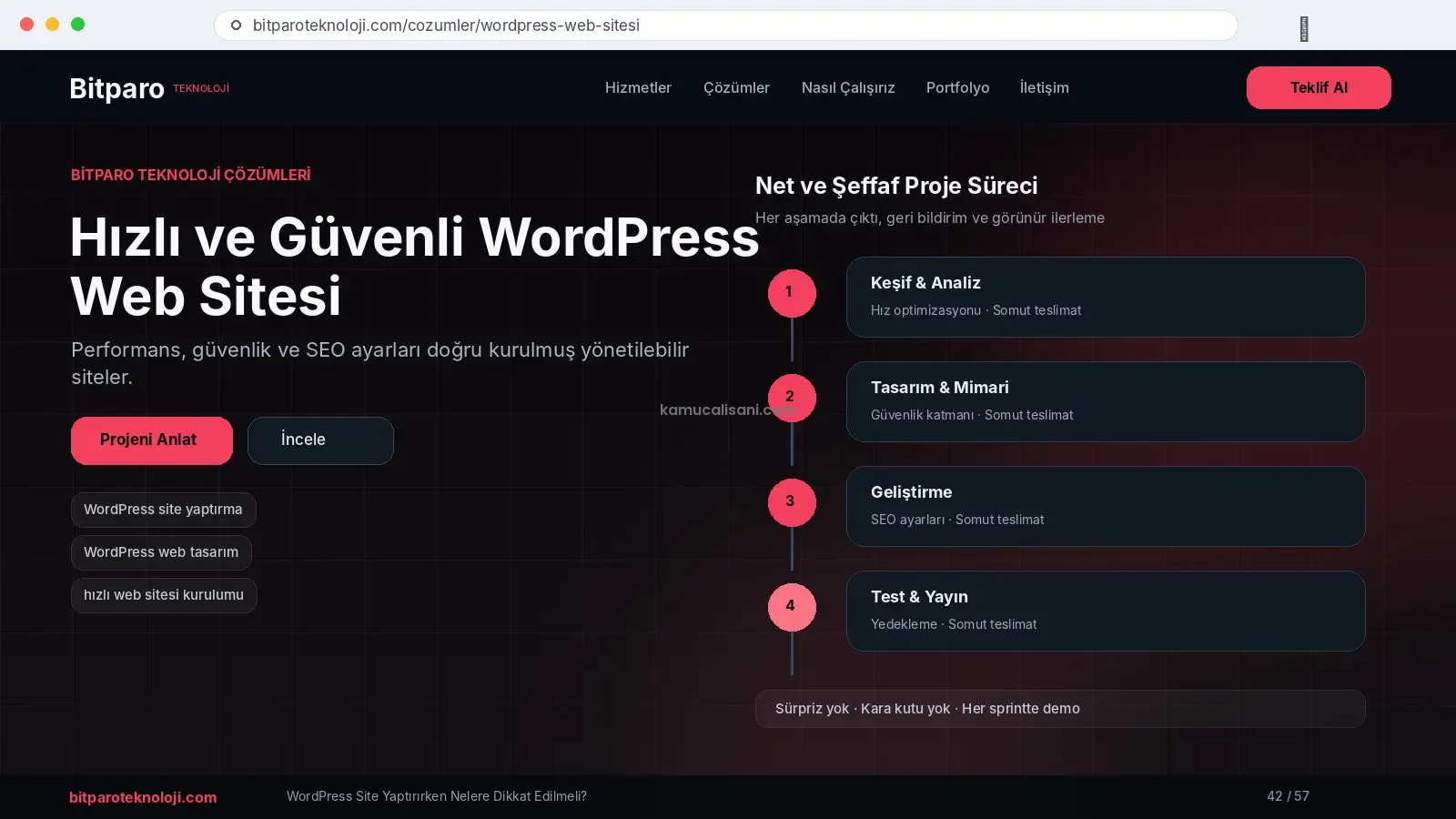Click the browser extension icon at top right
This screenshot has width=1456, height=819.
click(1304, 28)
